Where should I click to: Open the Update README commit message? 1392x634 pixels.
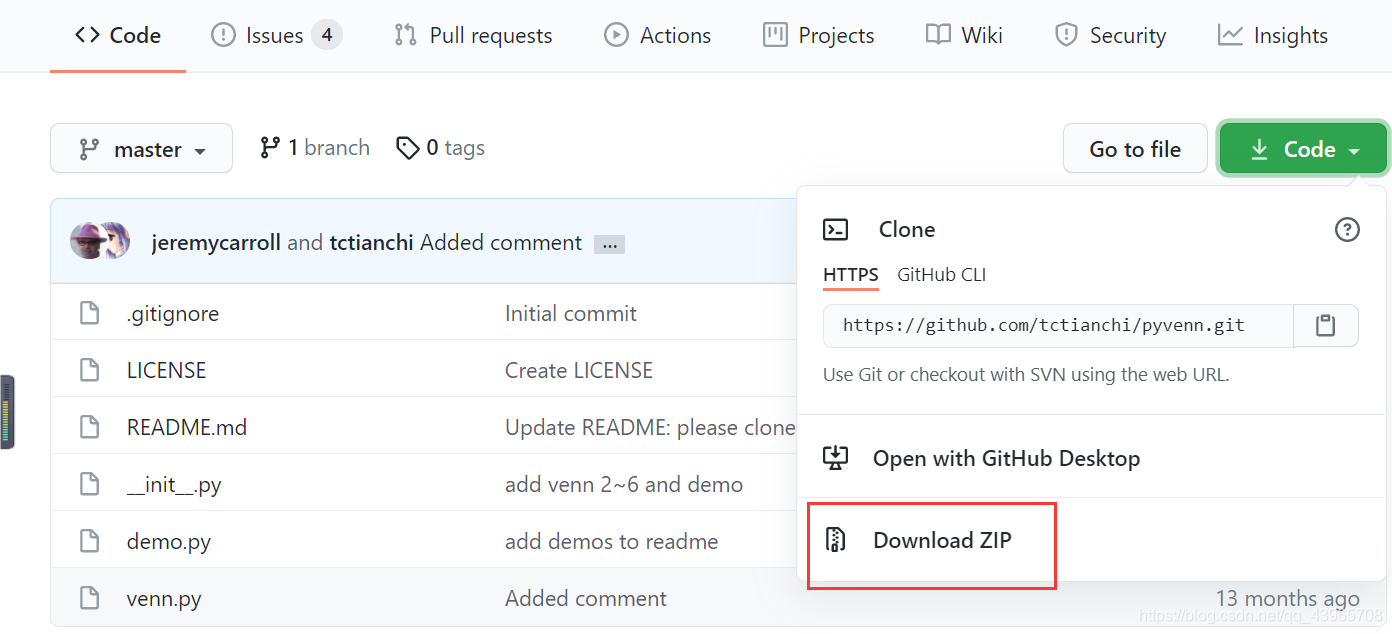point(650,428)
